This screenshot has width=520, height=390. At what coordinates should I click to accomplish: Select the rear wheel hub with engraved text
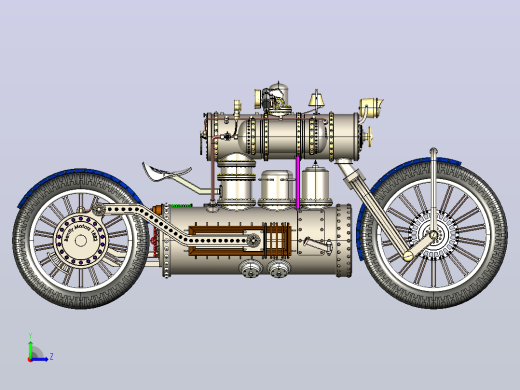pos(81,240)
